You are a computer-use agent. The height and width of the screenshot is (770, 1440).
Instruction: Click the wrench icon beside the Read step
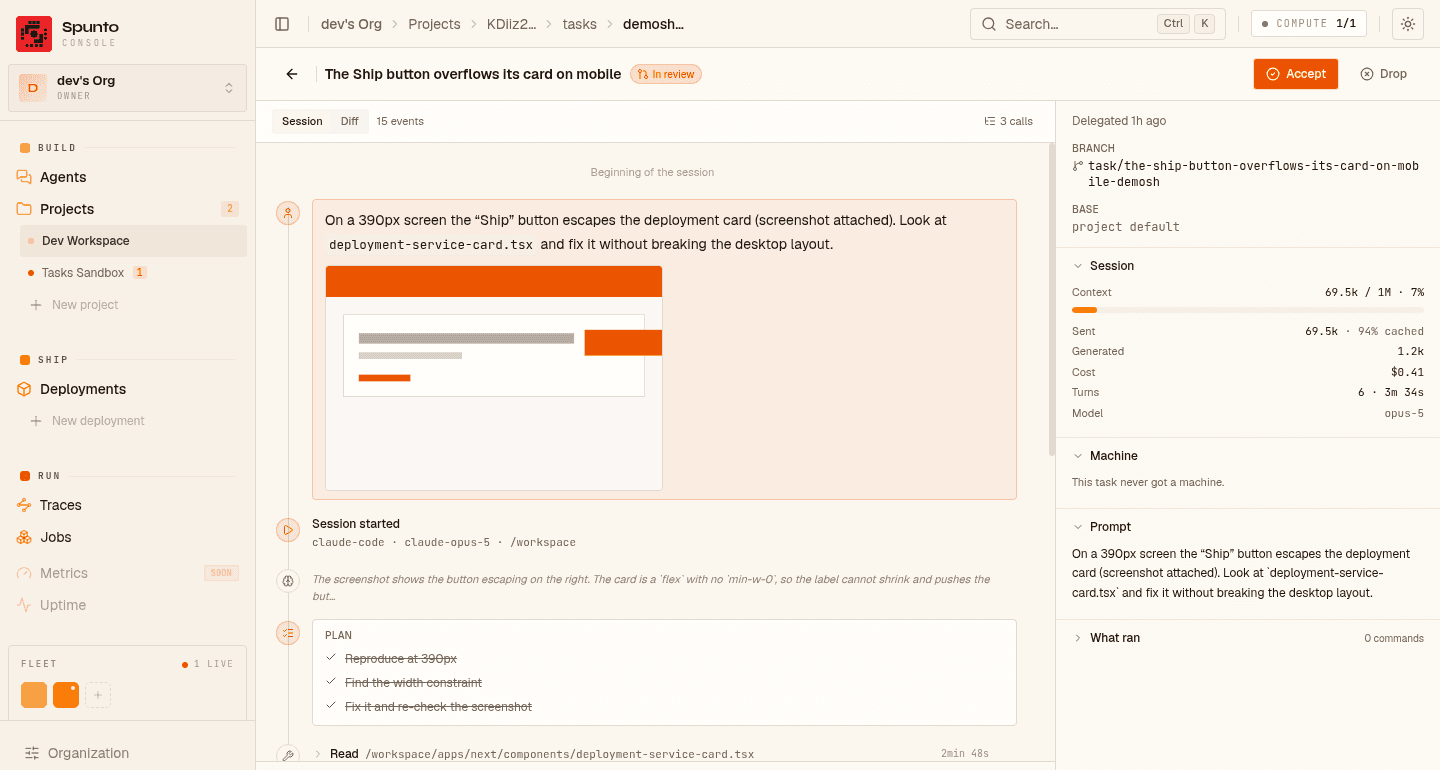coord(288,755)
